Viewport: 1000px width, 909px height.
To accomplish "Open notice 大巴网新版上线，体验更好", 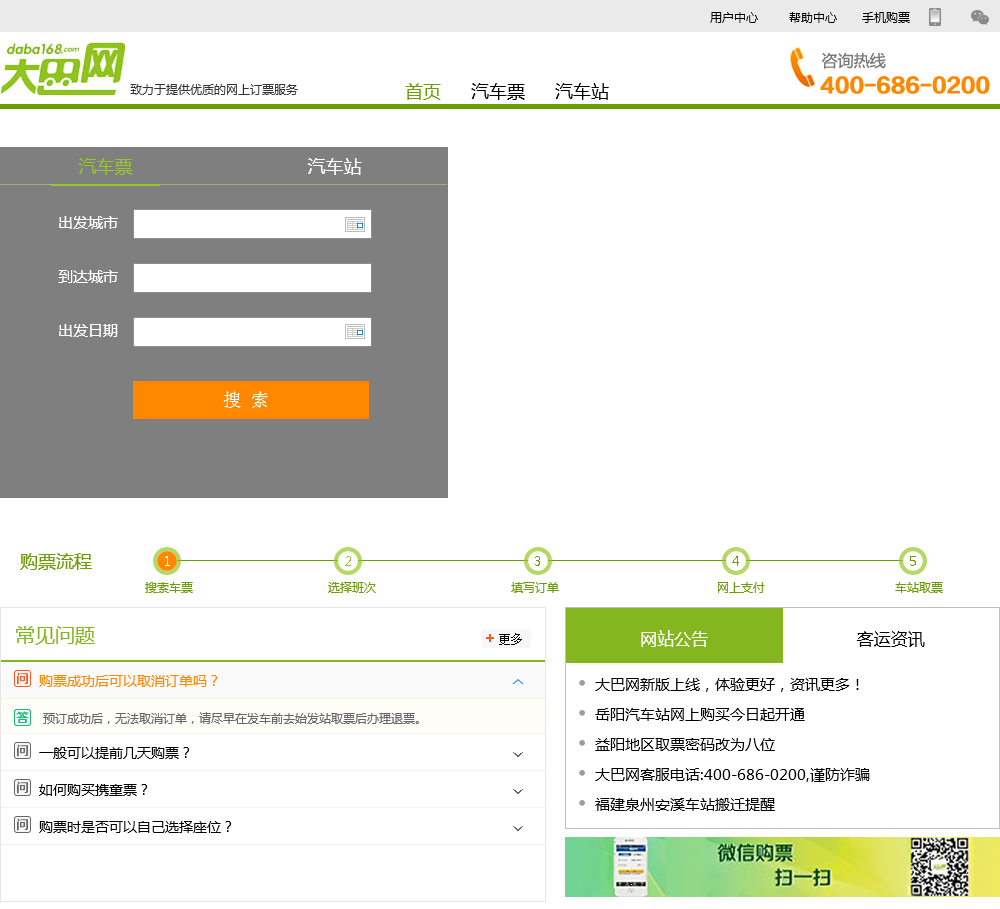I will coord(728,684).
